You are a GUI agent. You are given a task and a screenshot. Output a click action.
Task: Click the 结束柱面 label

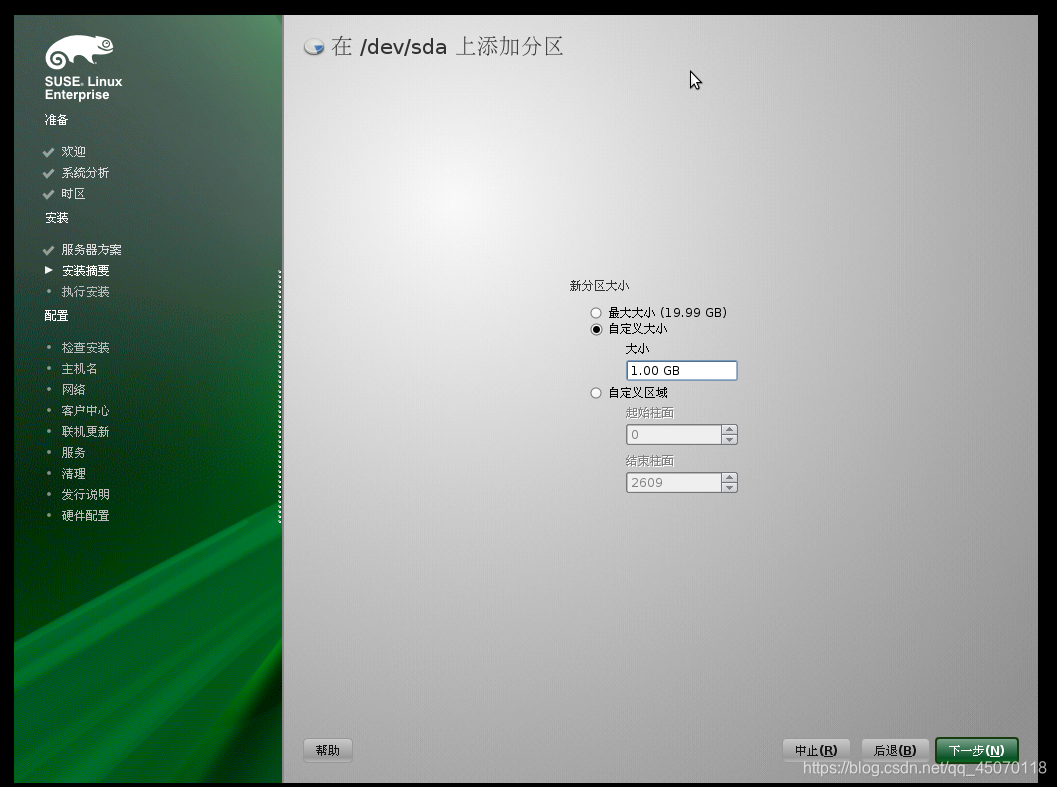[x=650, y=461]
